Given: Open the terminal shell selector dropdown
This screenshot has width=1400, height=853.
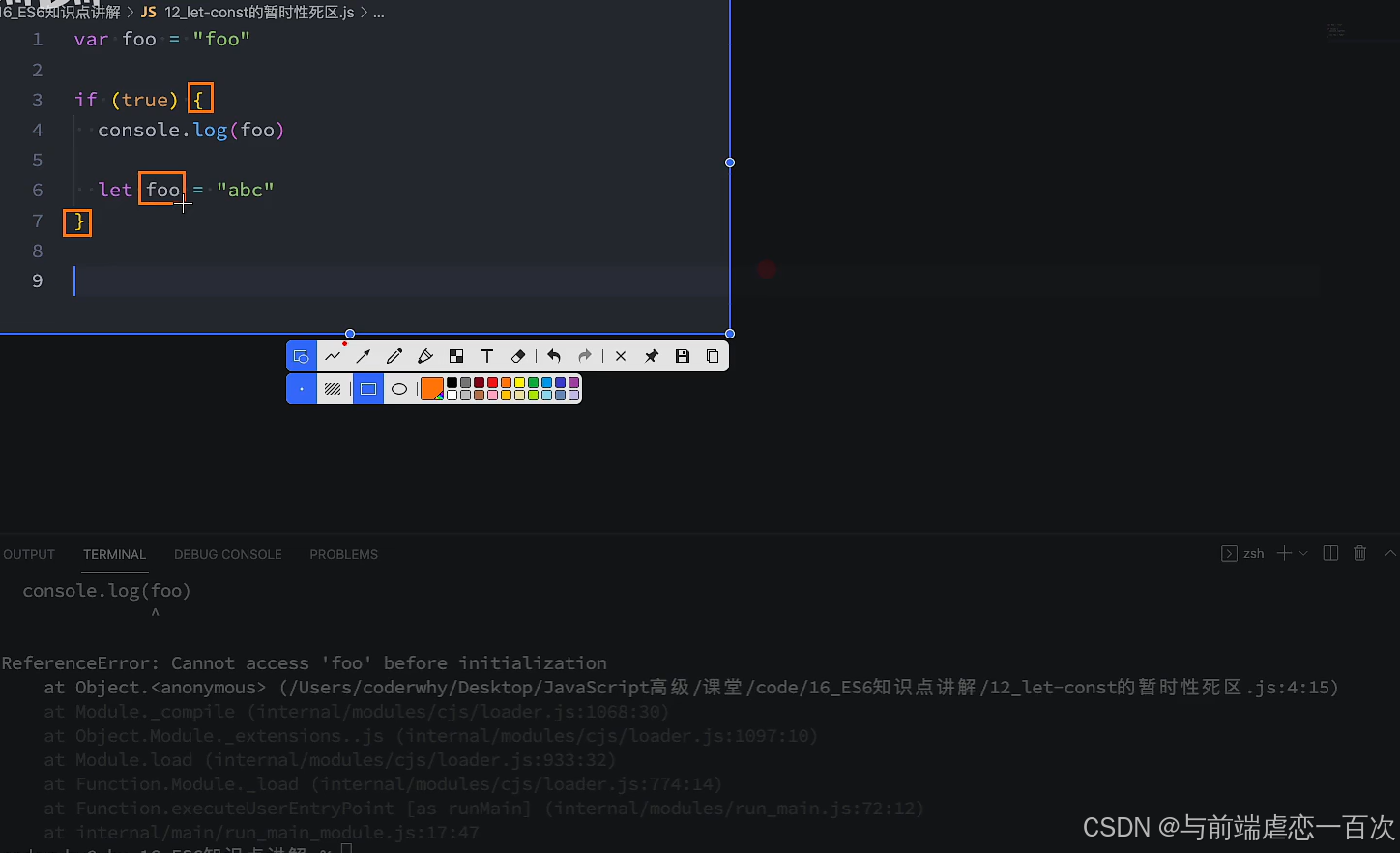Looking at the screenshot, I should [1302, 552].
